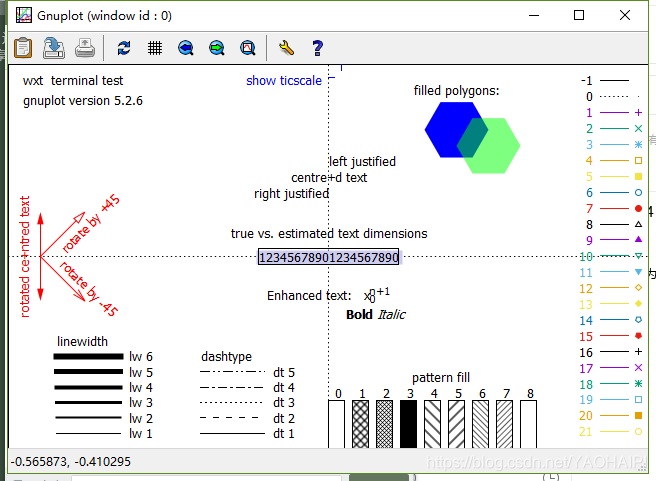Toggle grid display icon

click(x=155, y=48)
